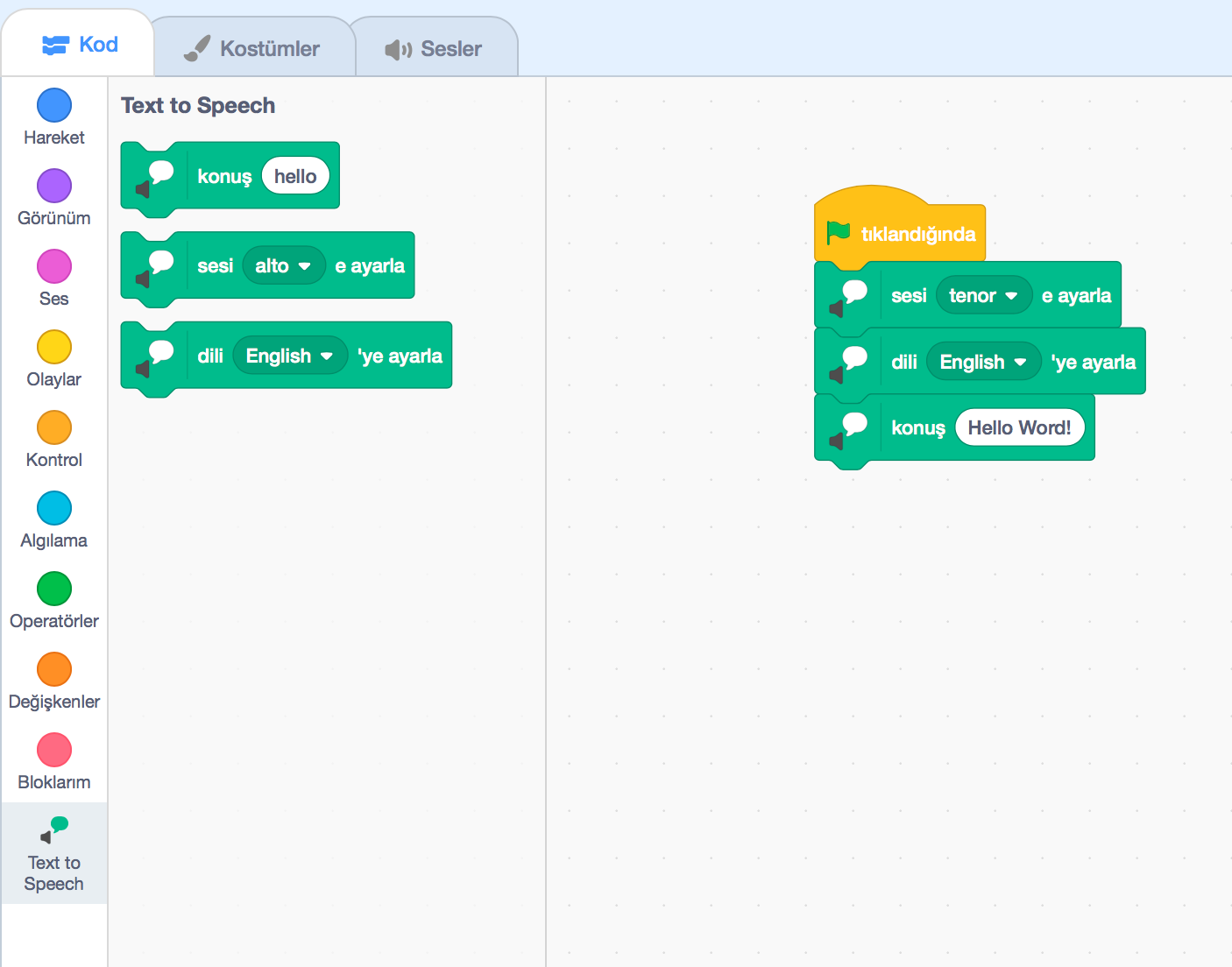Click the speech icon on palette konuş block
Viewport: 1232px width, 967px height.
155,178
